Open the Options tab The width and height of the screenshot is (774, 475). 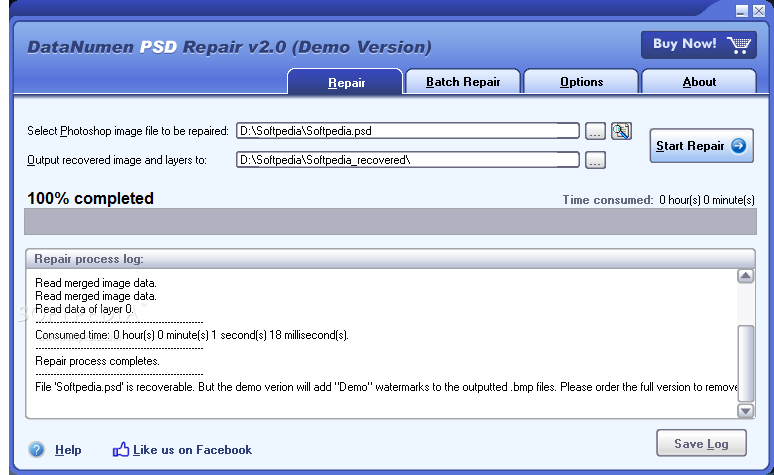[x=581, y=82]
